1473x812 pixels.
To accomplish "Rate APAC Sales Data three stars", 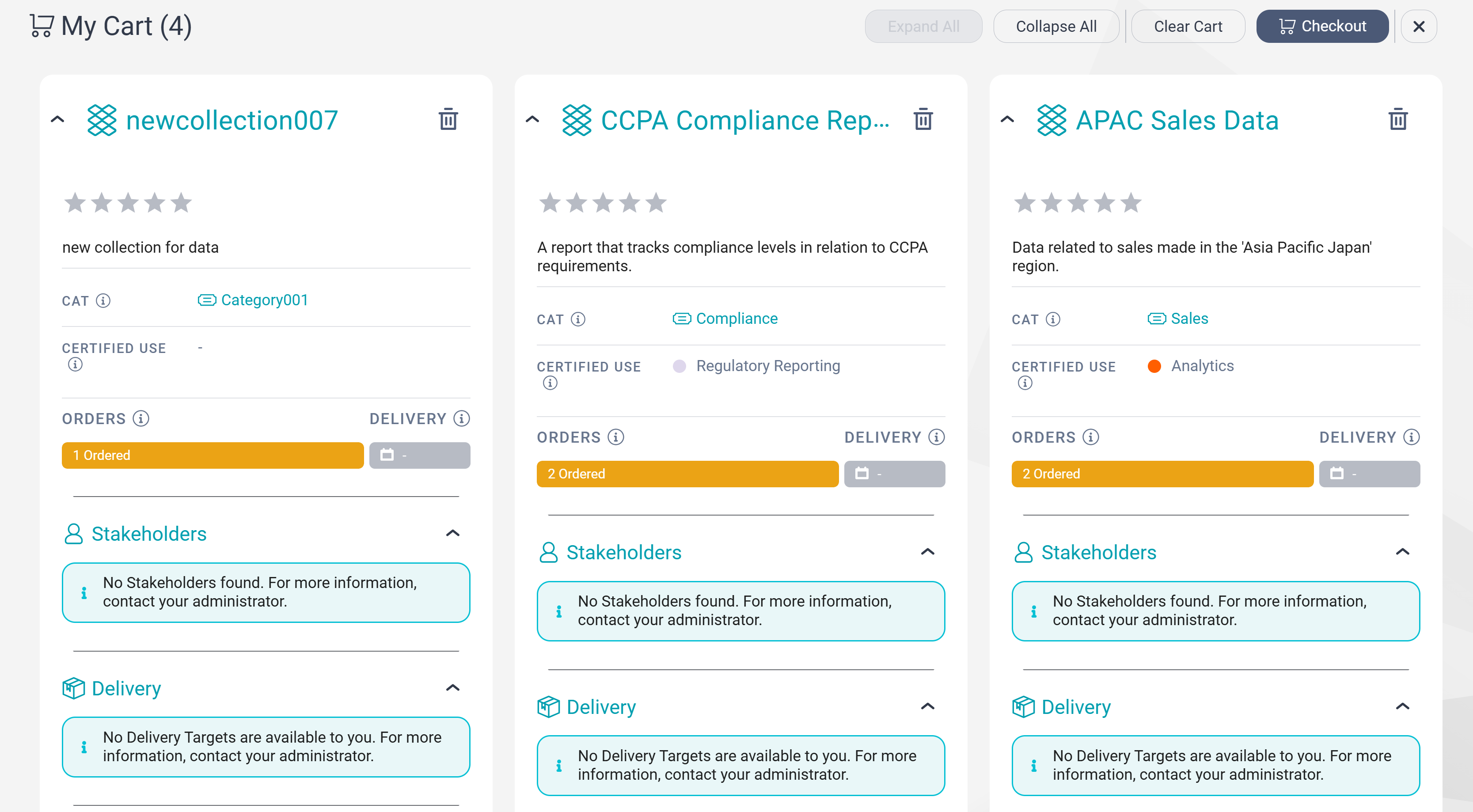I will (1078, 202).
